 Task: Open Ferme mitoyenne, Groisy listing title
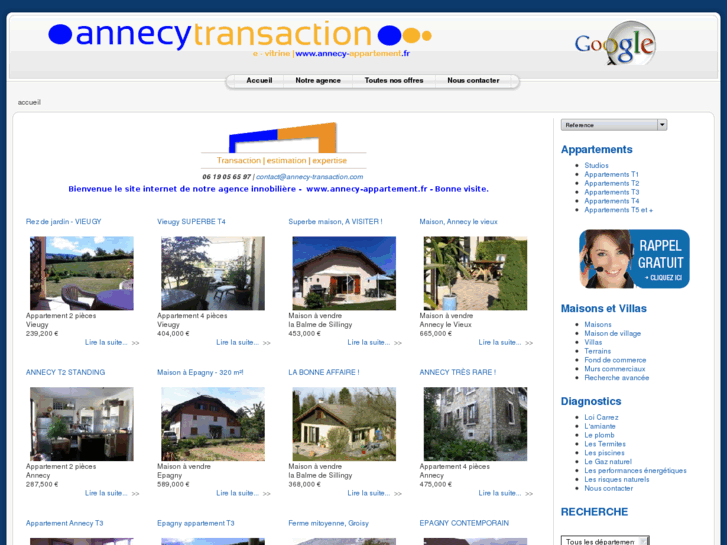[x=328, y=523]
